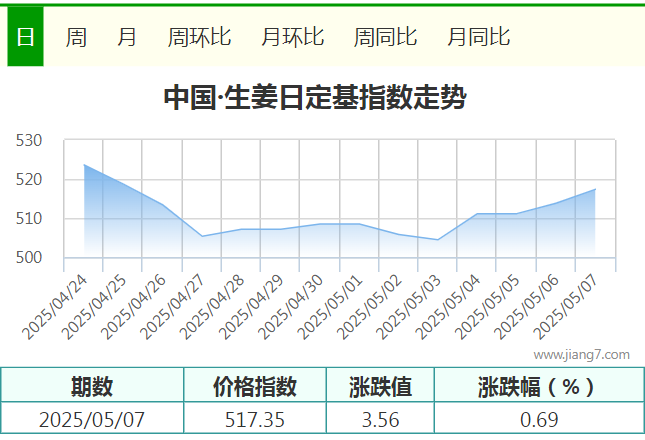This screenshot has width=645, height=440.
Task: Click the y-axis label 510
Action: click(x=29, y=218)
